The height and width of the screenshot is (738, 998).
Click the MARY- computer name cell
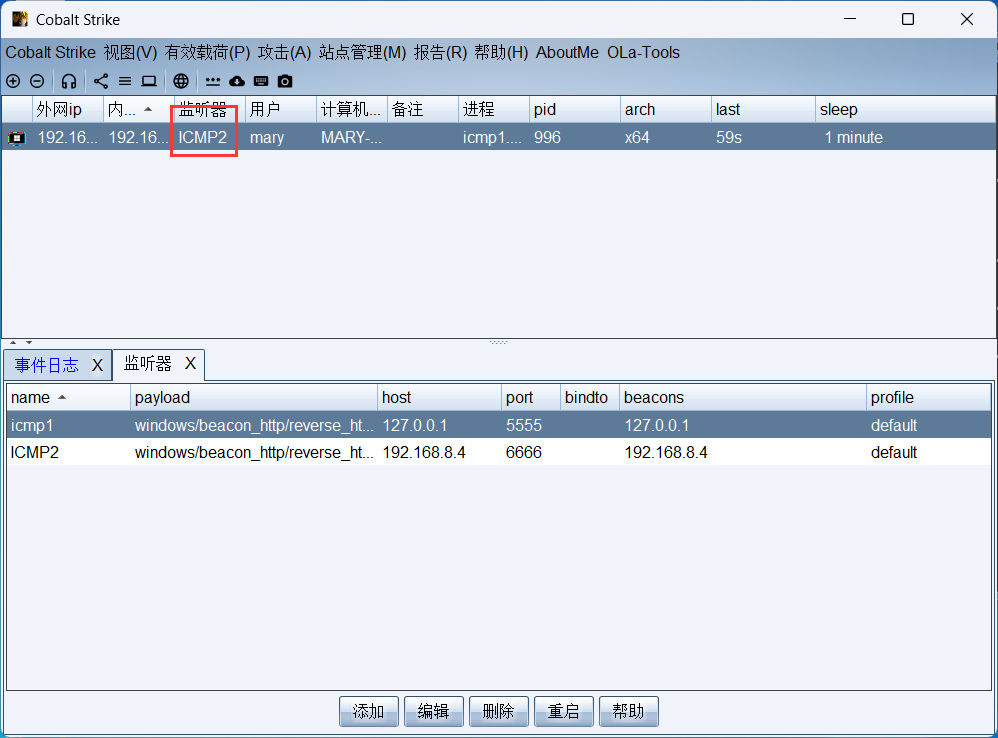tap(351, 137)
